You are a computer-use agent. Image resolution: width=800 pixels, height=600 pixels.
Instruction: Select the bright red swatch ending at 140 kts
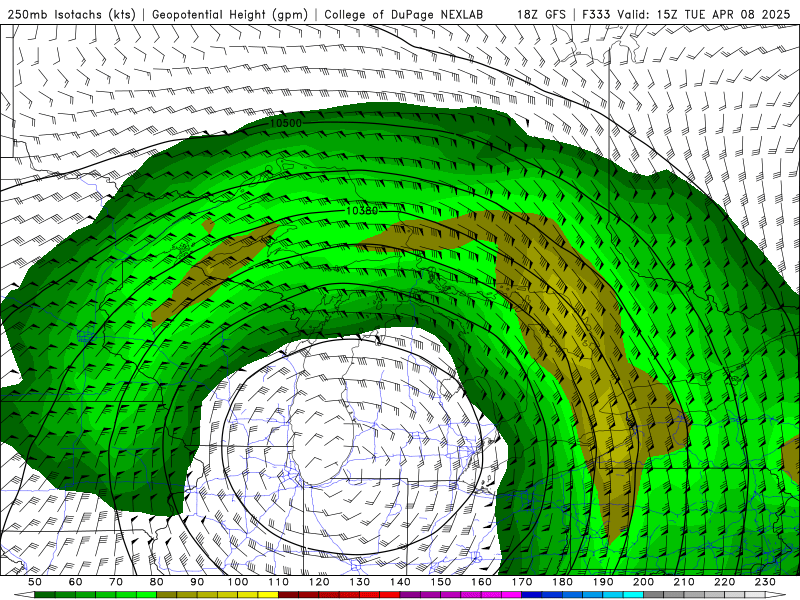click(x=390, y=595)
